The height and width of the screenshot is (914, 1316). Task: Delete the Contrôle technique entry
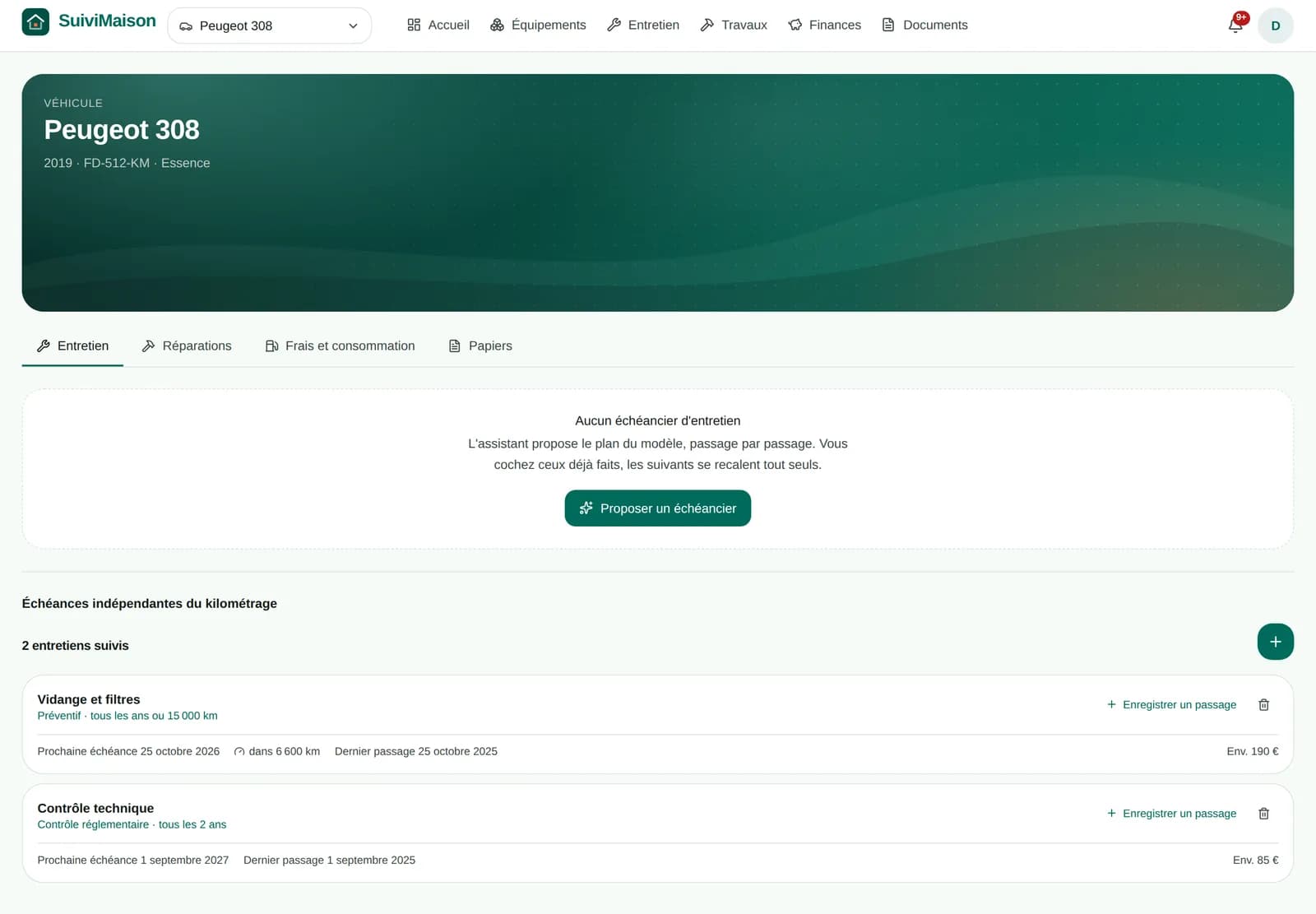pos(1264,813)
